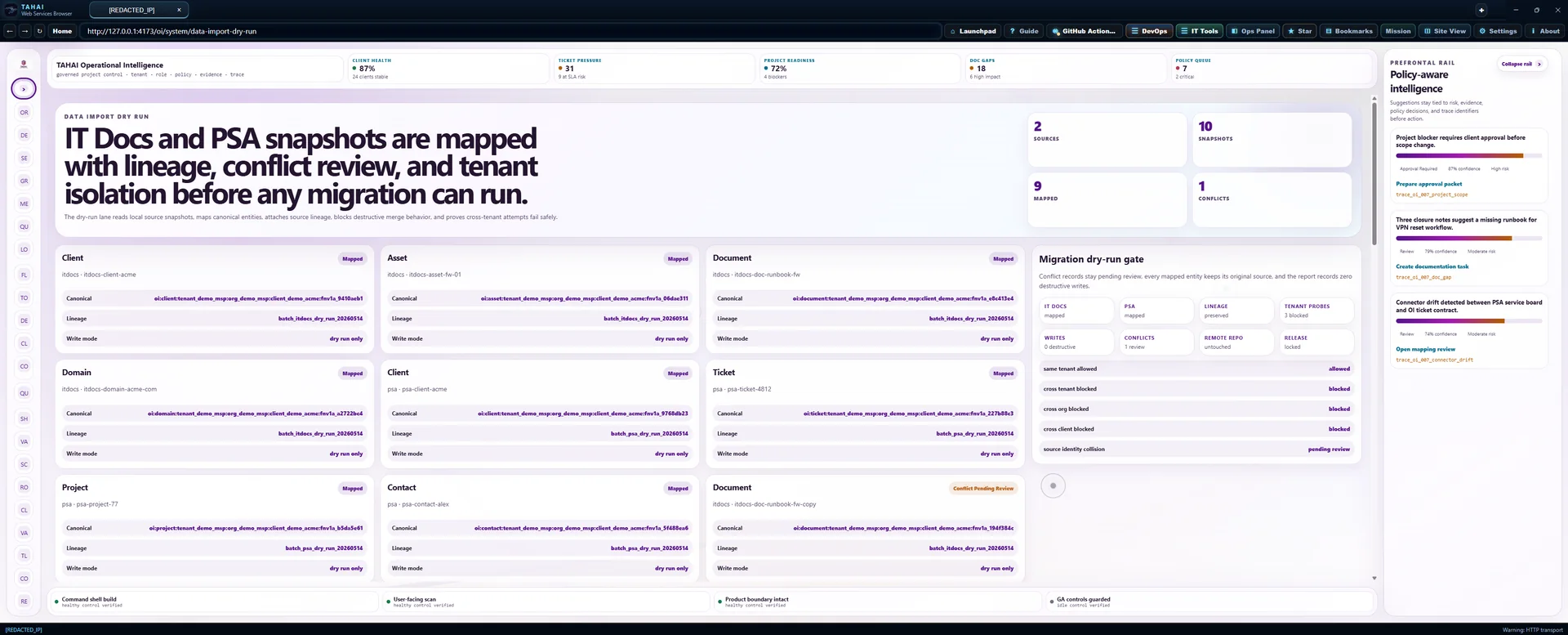Click the '1 Conflicts' summary tile
The height and width of the screenshot is (635, 1568).
(1272, 199)
